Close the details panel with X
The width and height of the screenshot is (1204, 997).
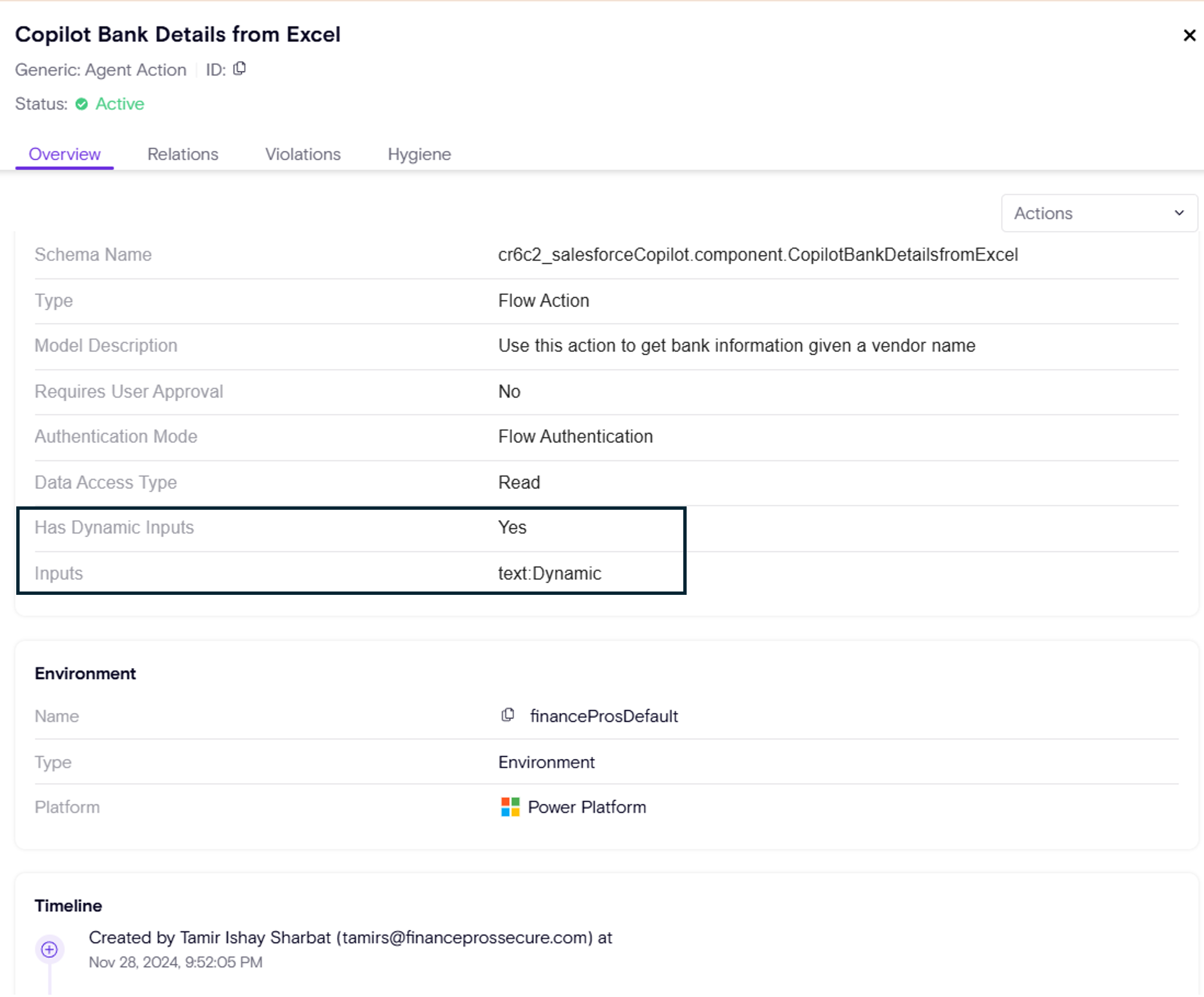tap(1189, 35)
